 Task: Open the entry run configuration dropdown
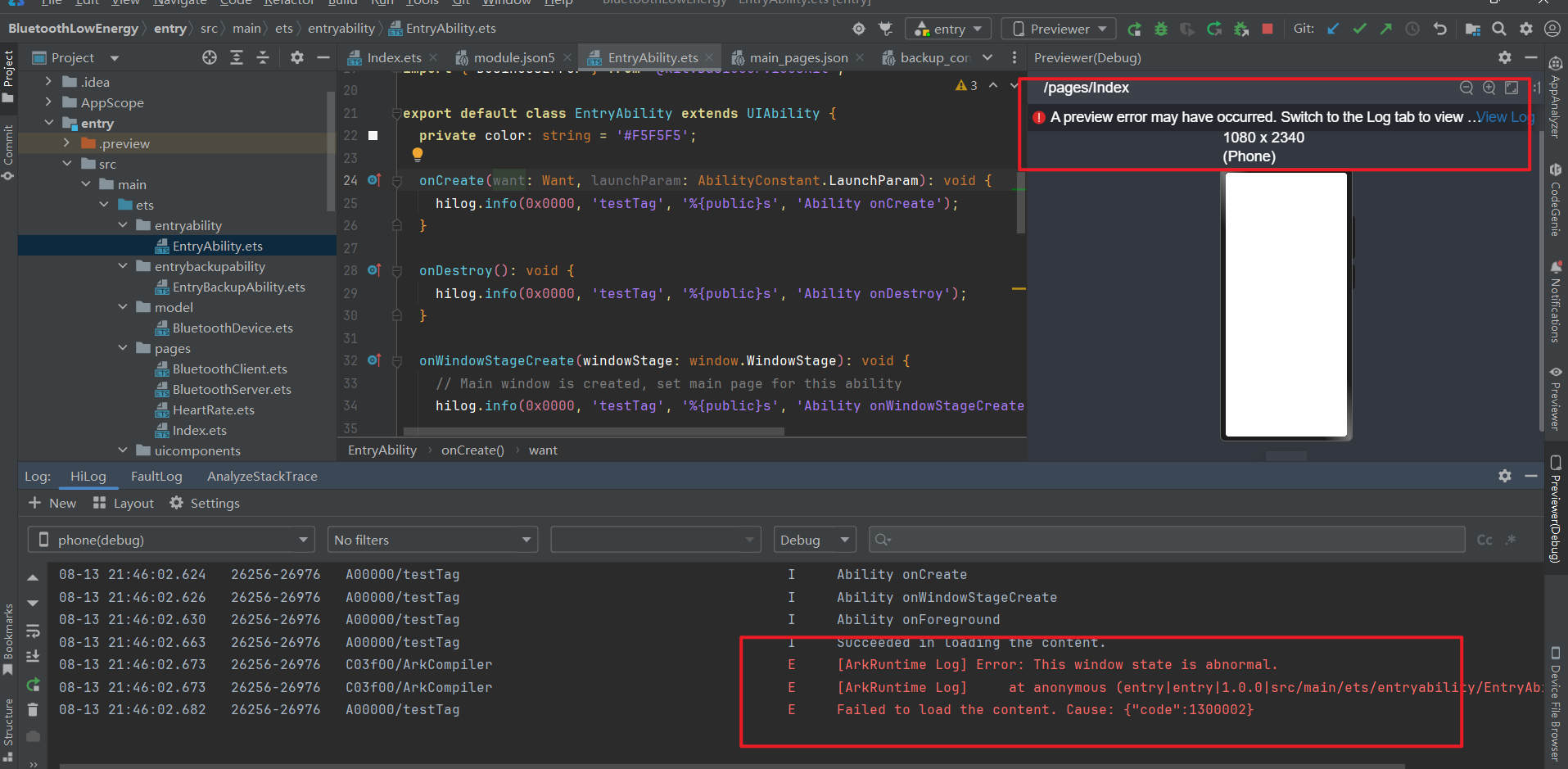click(x=948, y=29)
